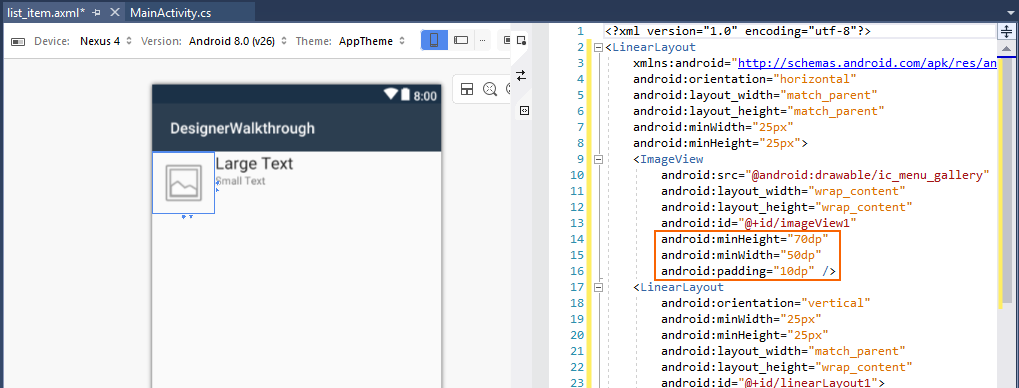This screenshot has width=1019, height=388.
Task: Click the android:src ic_menu_gallery line
Action: (825, 175)
